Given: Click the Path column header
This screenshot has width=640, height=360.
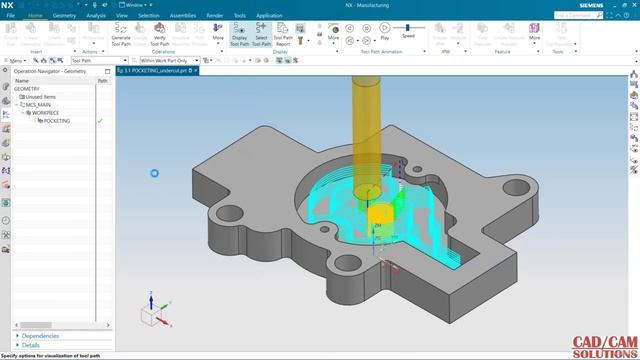Looking at the screenshot, I should 102,81.
